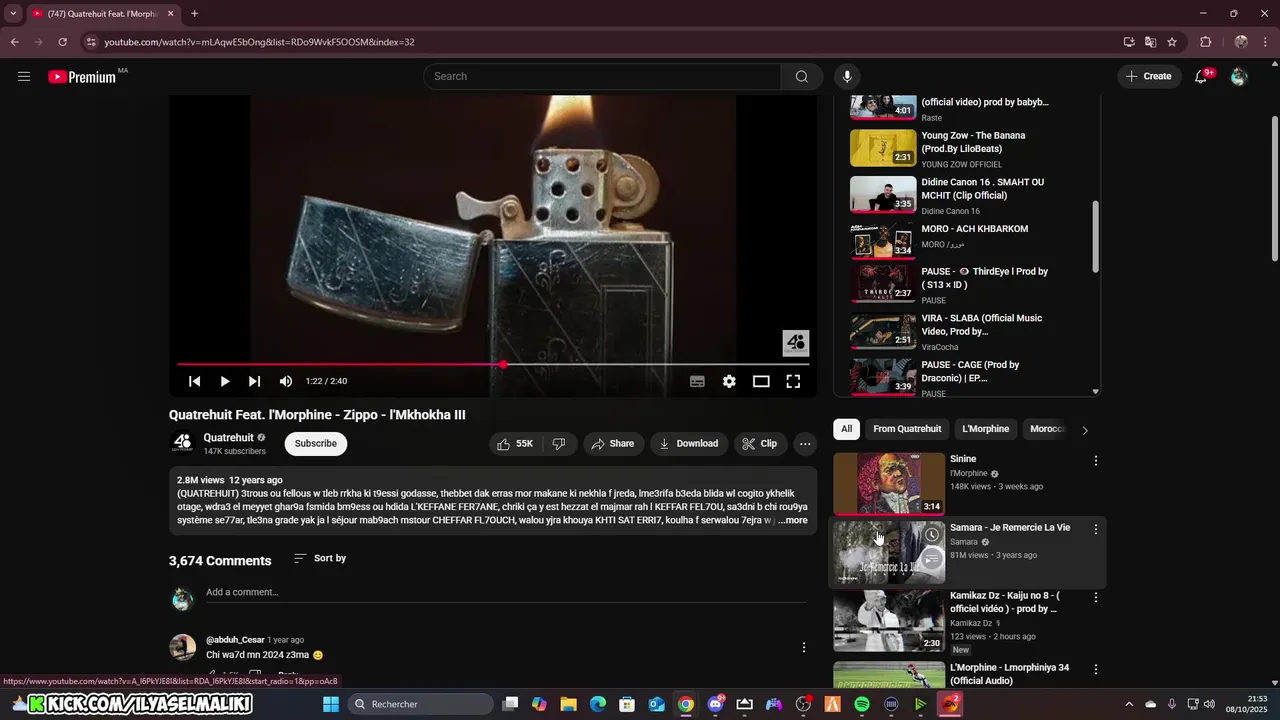
Task: Enter full screen mode
Action: pyautogui.click(x=793, y=381)
